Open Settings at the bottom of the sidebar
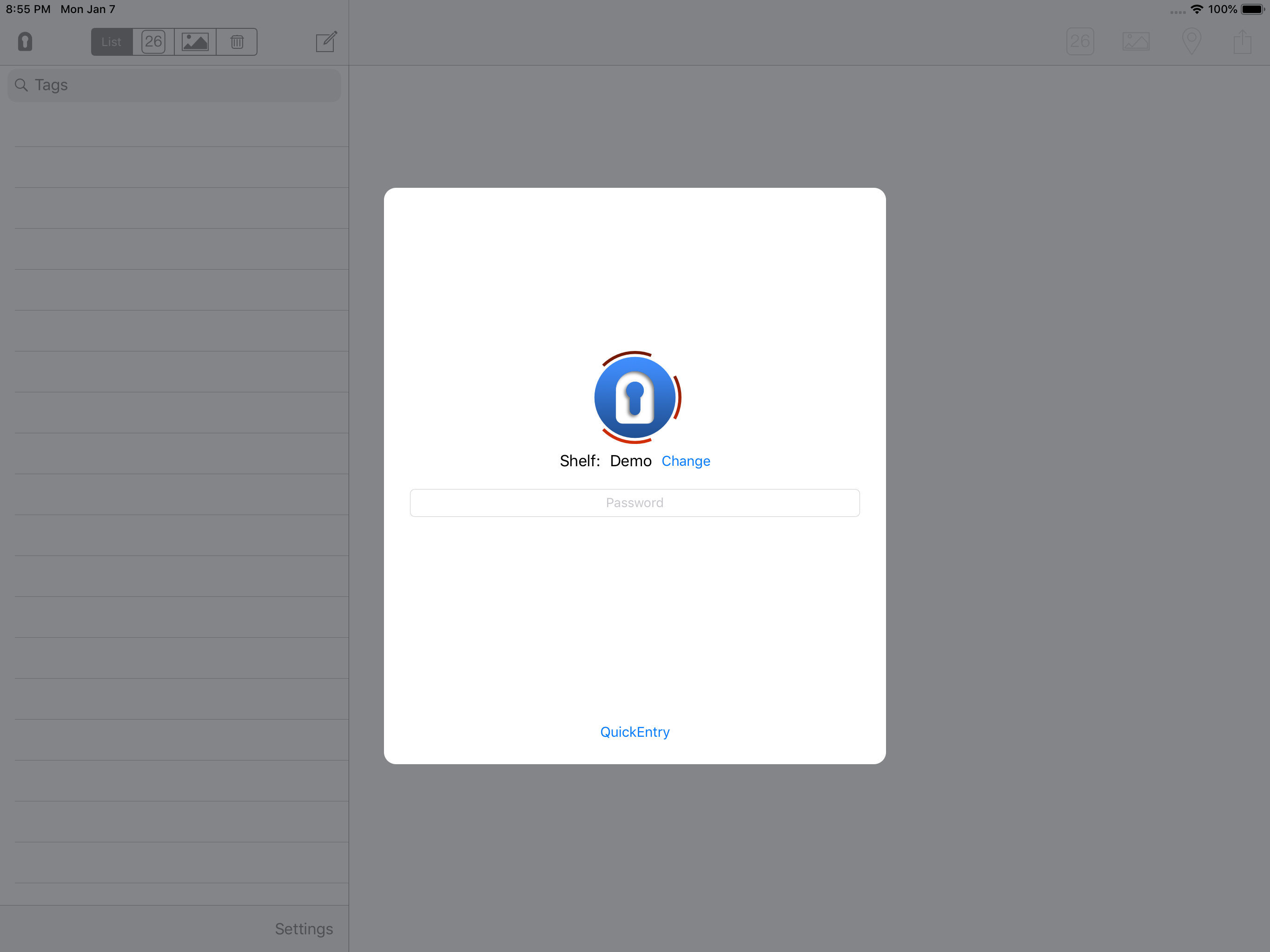Viewport: 1270px width, 952px height. click(304, 928)
